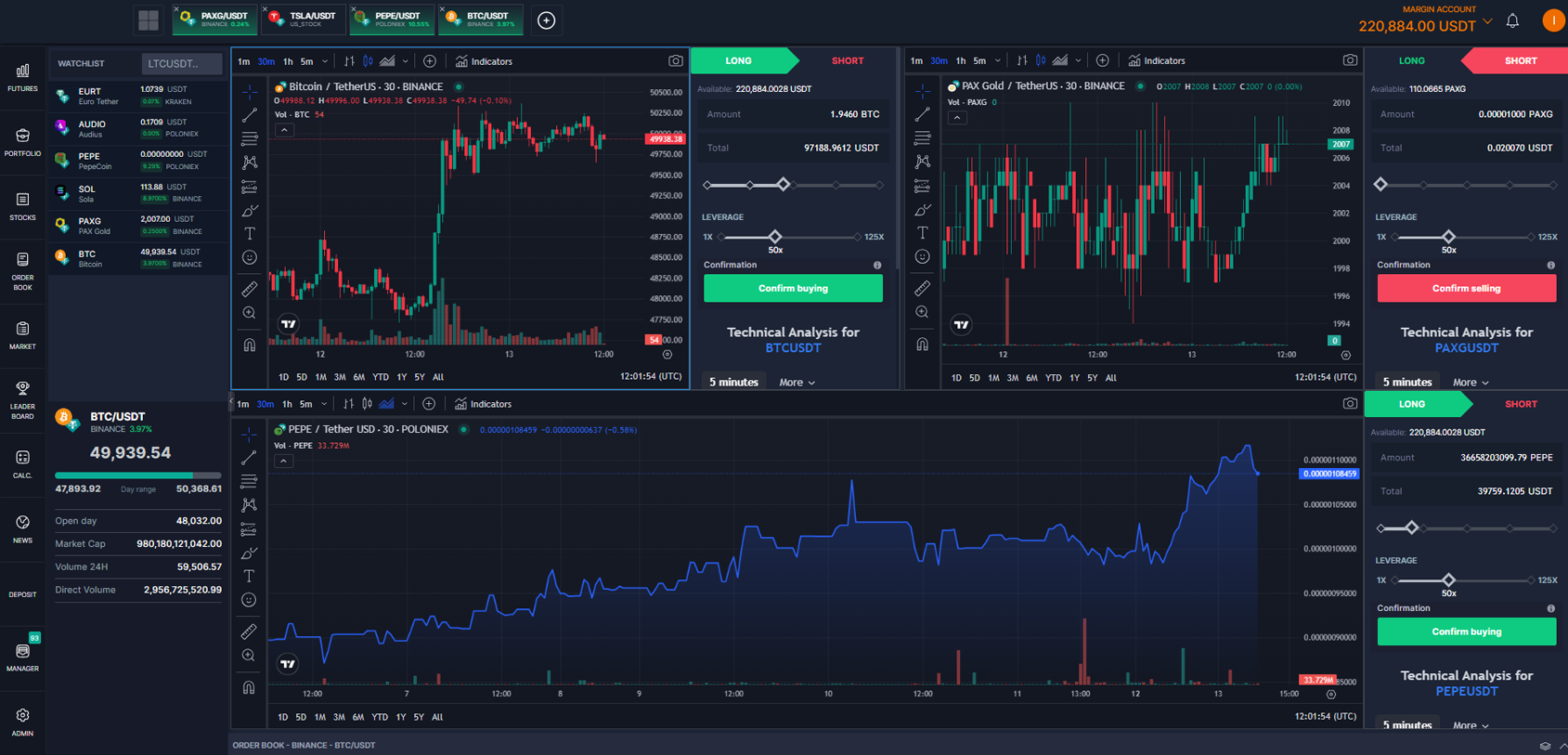Click Confirmation info icon in BTC order panel
1568x755 pixels.
click(877, 266)
